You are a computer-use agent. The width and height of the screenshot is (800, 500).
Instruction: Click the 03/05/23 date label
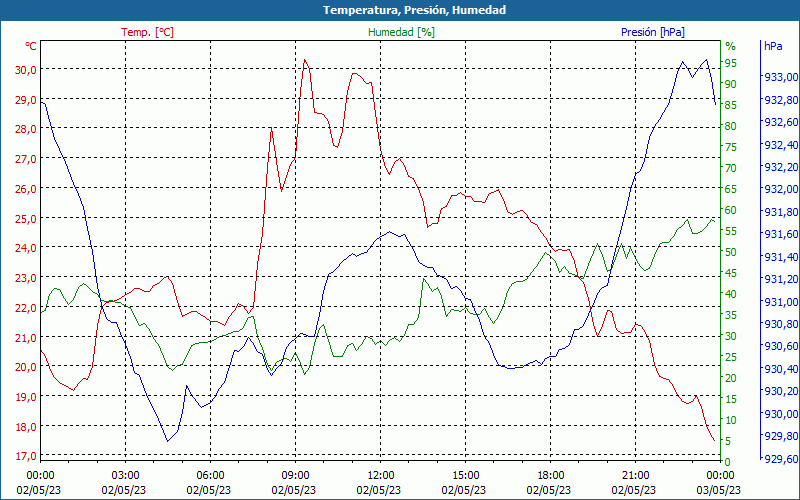point(718,490)
